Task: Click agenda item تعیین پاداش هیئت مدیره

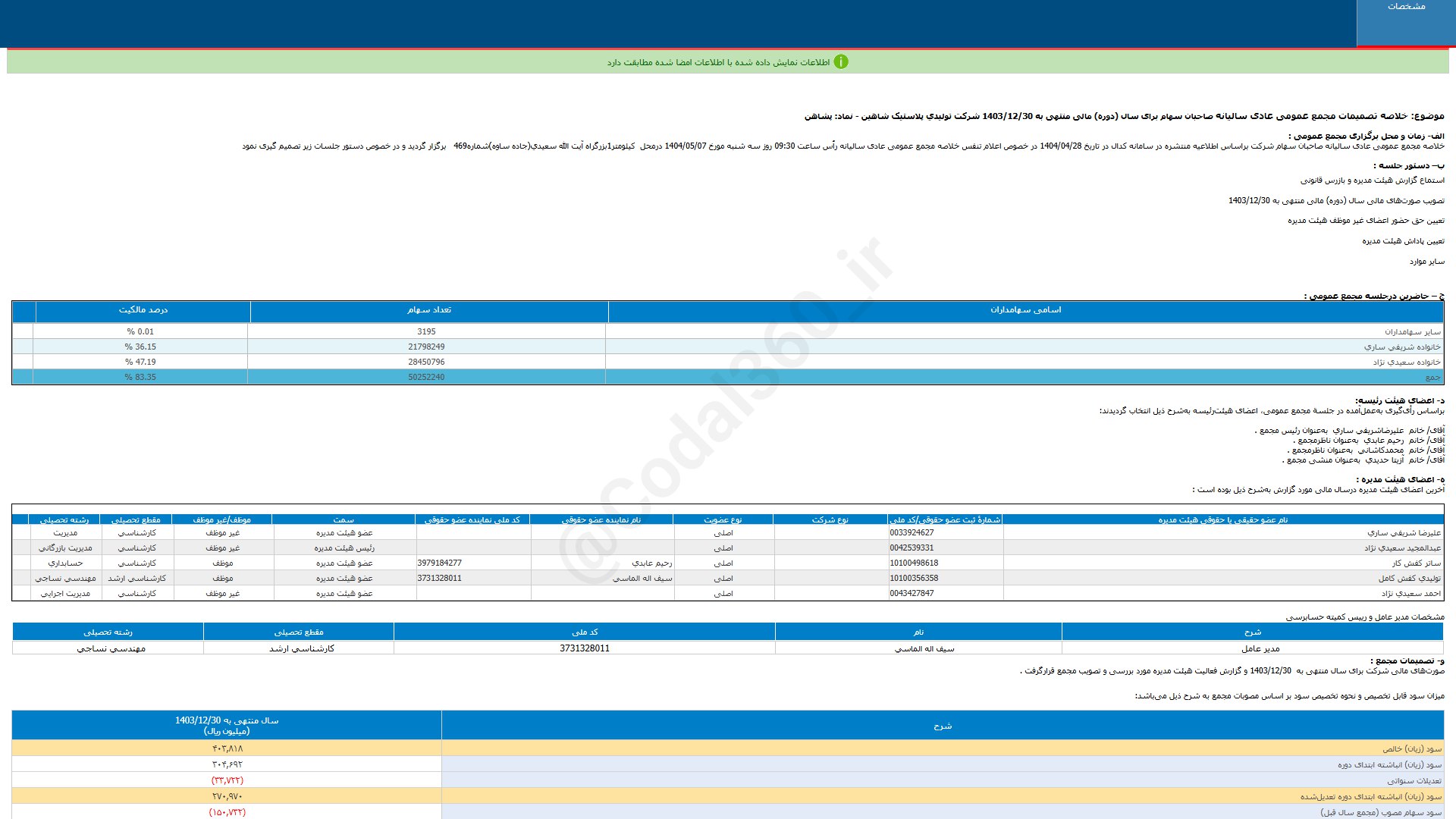Action: click(x=1403, y=240)
